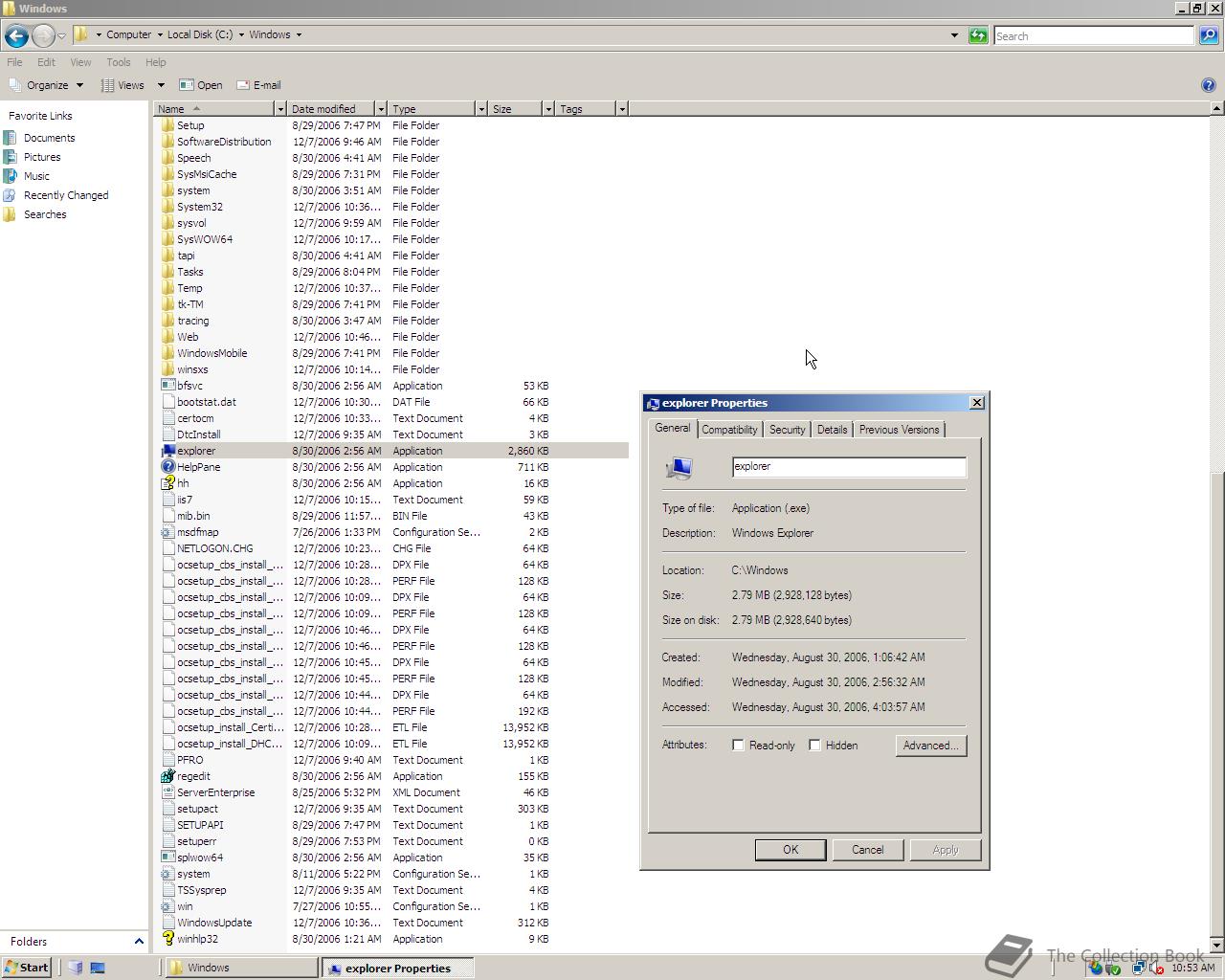Enable the Read-only attribute checkbox
Viewport: 1225px width, 980px height.
pyautogui.click(x=738, y=746)
